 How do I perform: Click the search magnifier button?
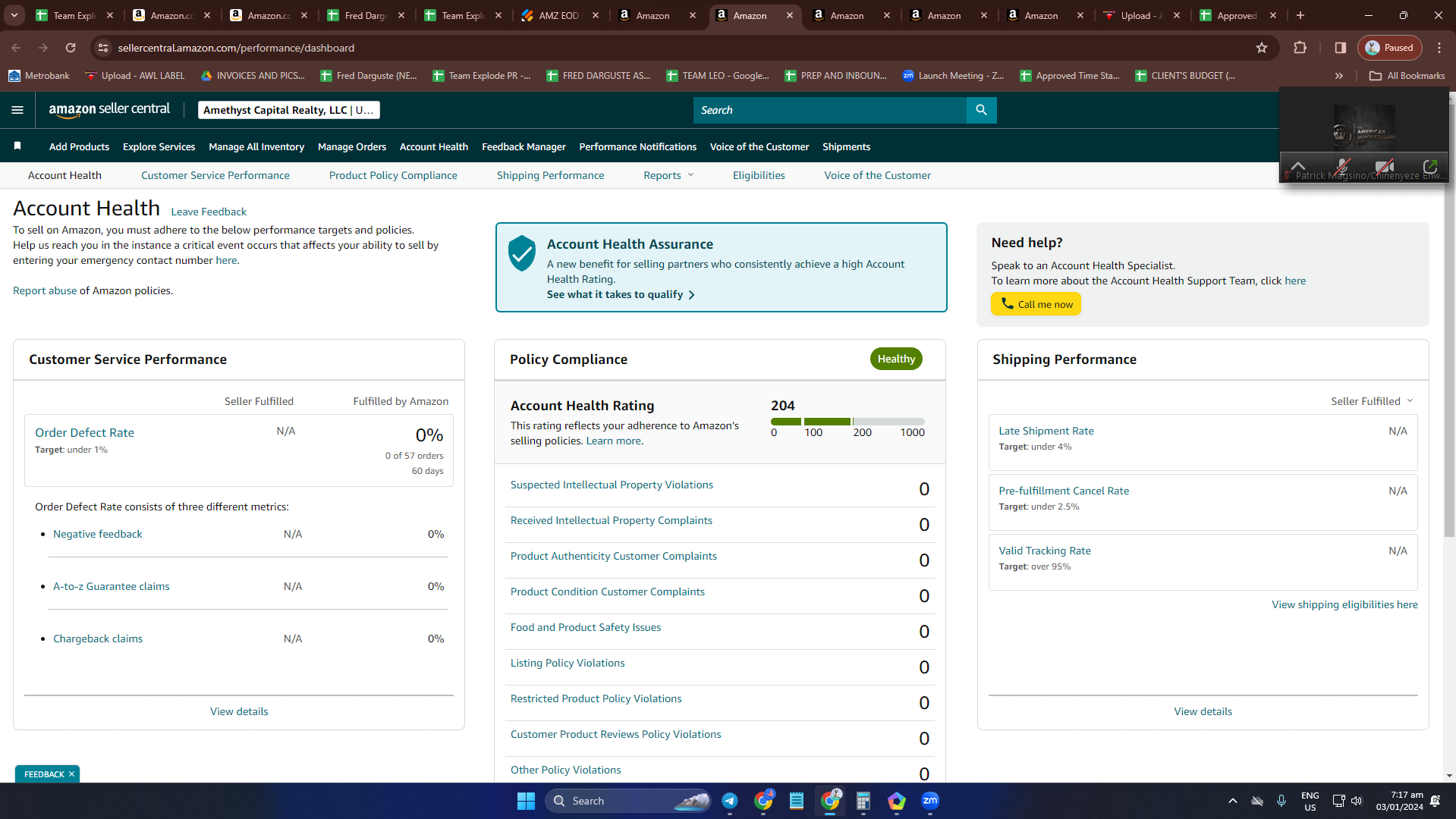[x=981, y=110]
